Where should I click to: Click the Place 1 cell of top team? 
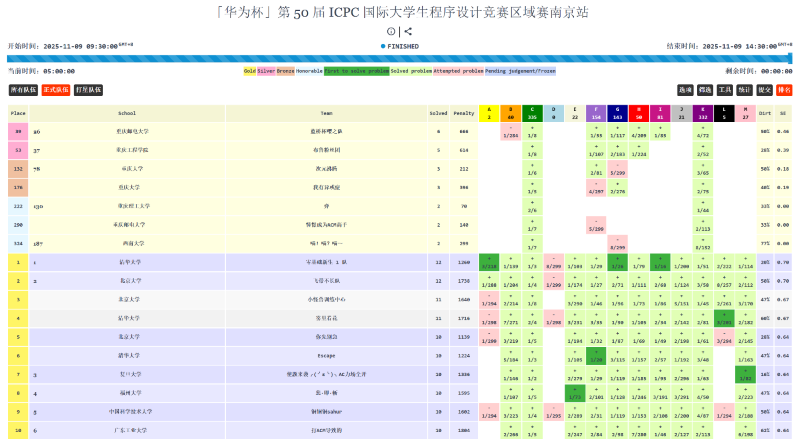(x=18, y=263)
